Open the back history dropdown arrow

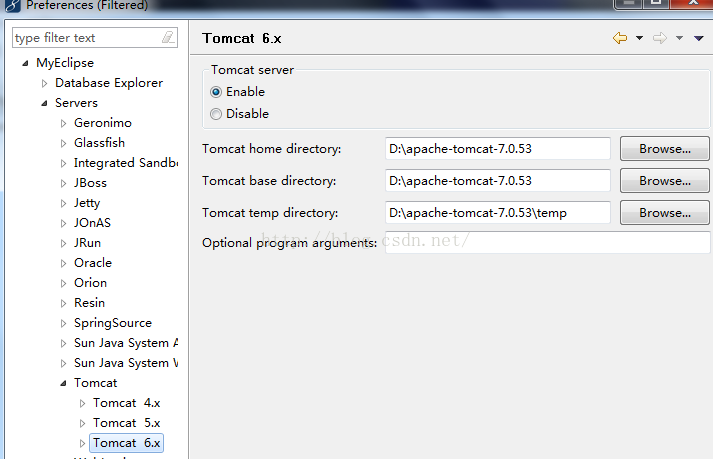click(639, 38)
